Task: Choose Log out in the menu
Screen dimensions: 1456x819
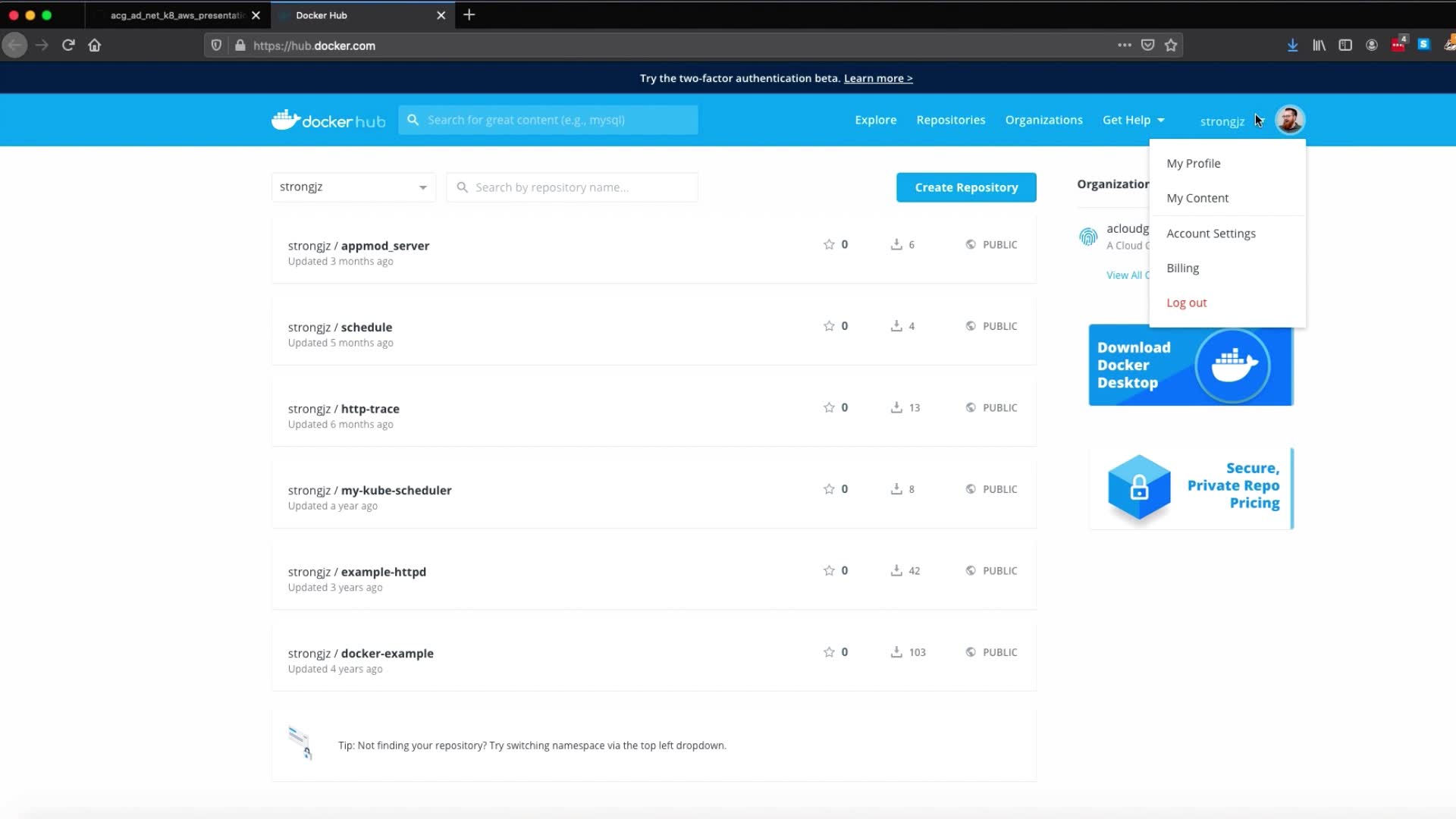Action: click(1187, 303)
